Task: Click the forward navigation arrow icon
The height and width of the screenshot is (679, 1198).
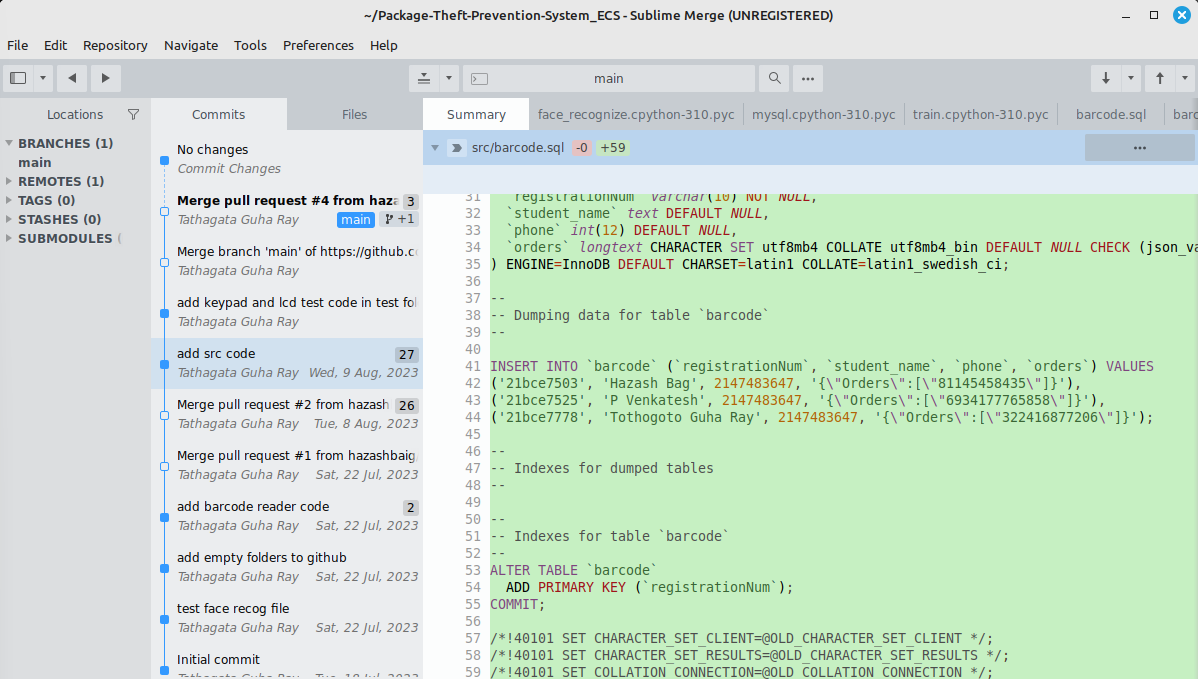Action: click(x=106, y=77)
